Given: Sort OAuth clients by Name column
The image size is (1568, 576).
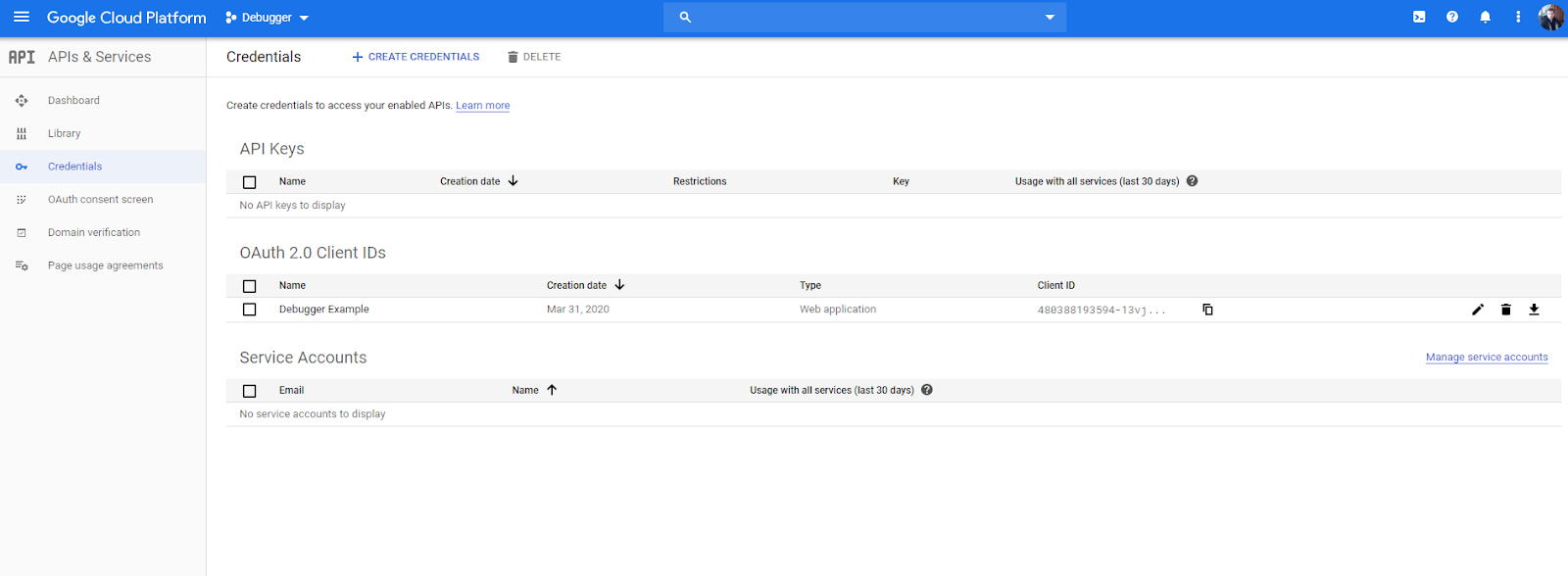Looking at the screenshot, I should click(292, 285).
